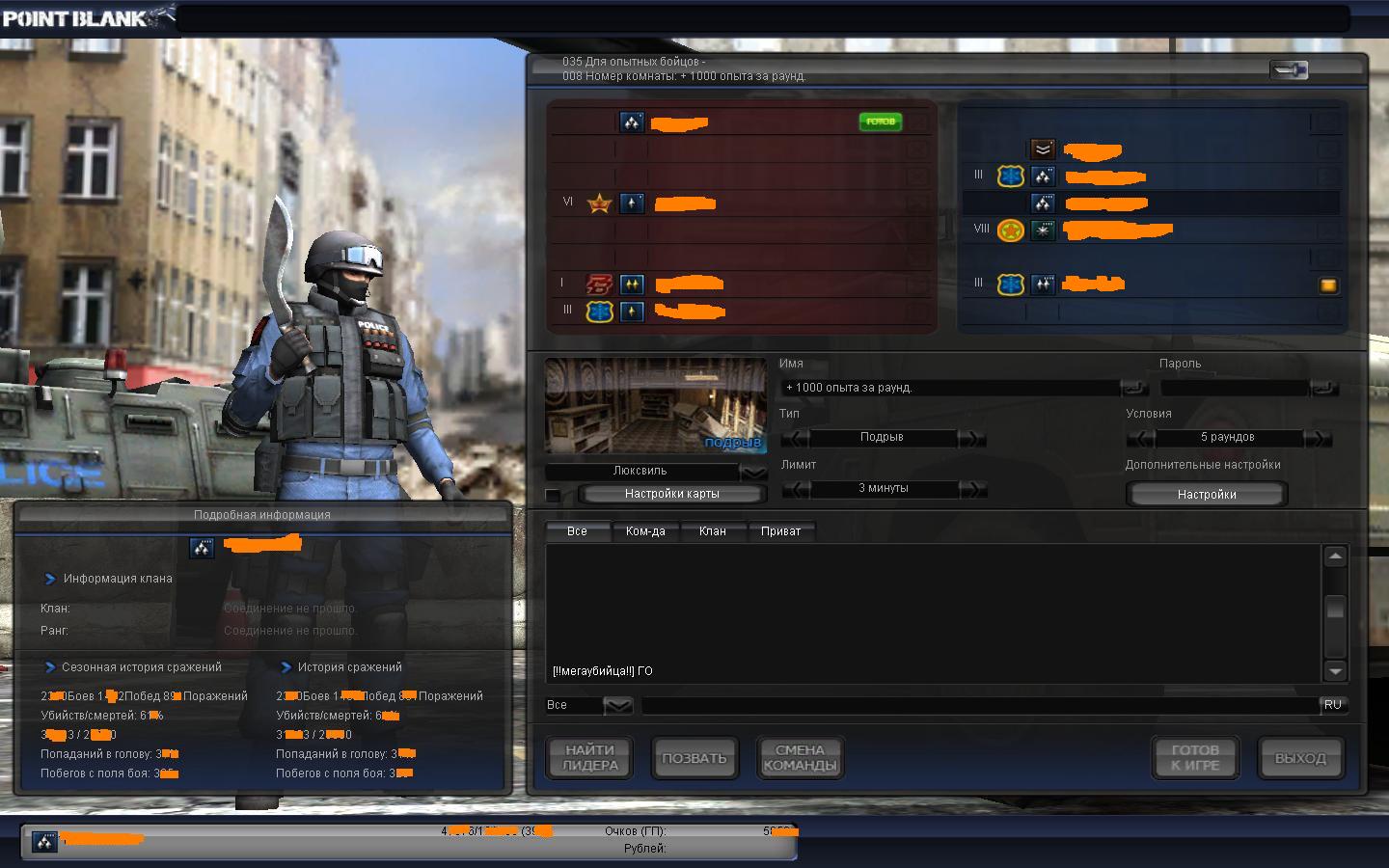Click the green Готов status indicator
Image resolution: width=1389 pixels, height=868 pixels.
point(880,122)
